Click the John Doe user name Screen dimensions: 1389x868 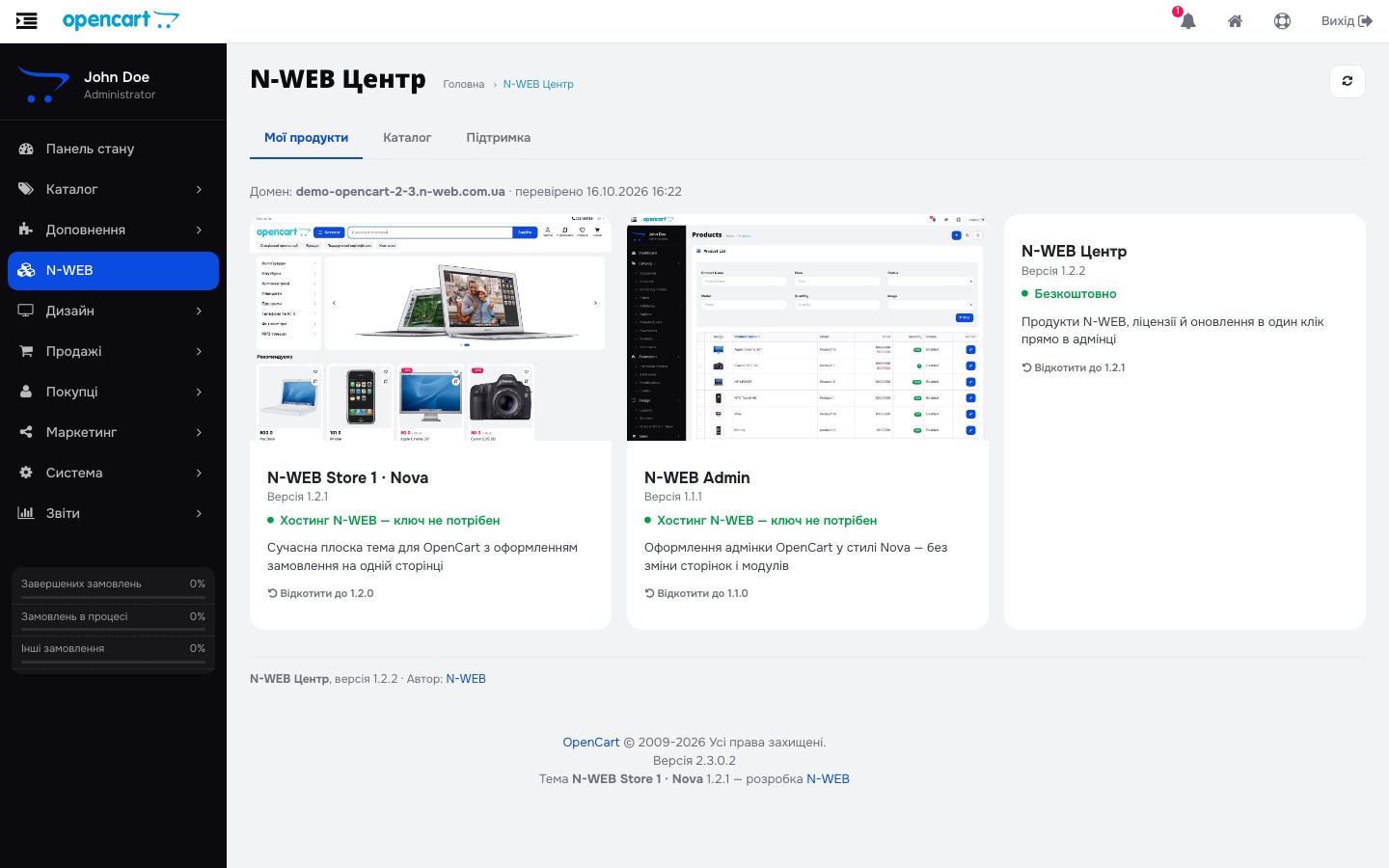tap(117, 77)
